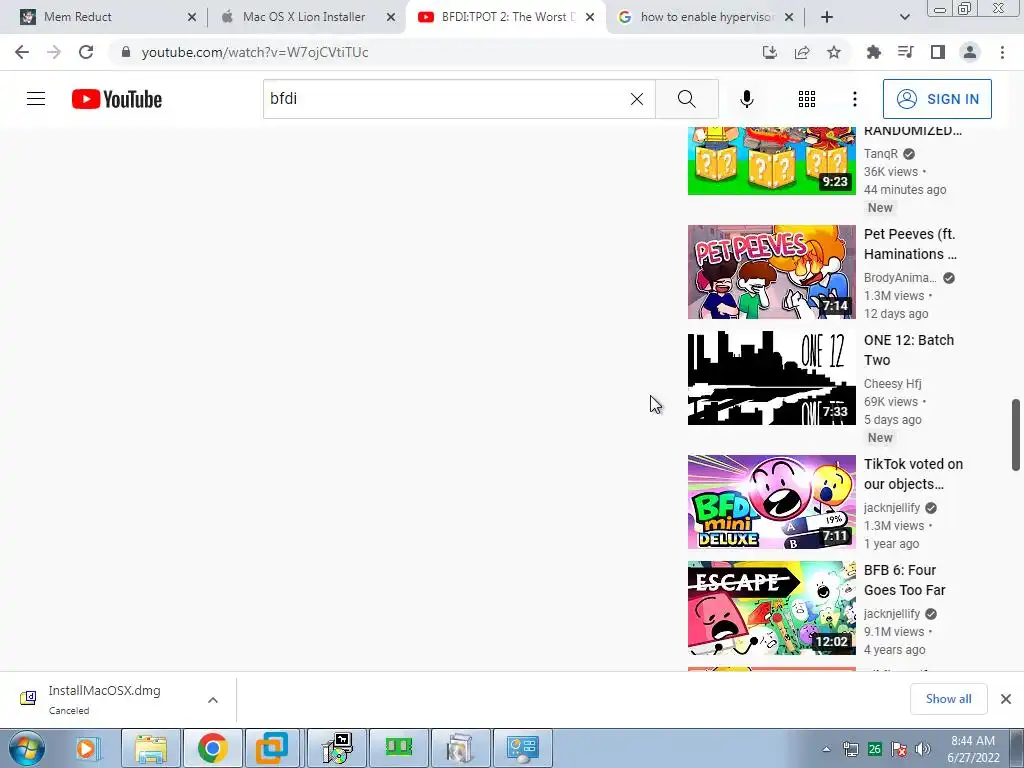The image size is (1024, 768).
Task: Share this page icon in address bar
Action: click(x=802, y=52)
